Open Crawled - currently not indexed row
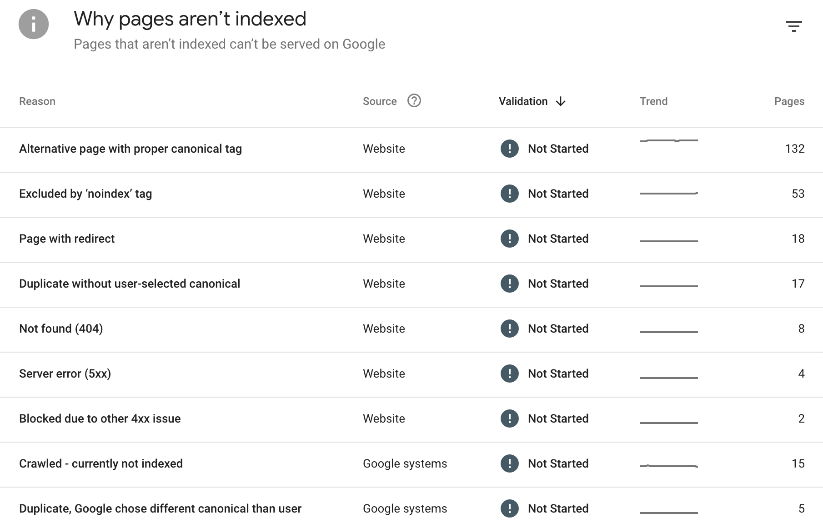The width and height of the screenshot is (823, 528). pyautogui.click(x=100, y=464)
